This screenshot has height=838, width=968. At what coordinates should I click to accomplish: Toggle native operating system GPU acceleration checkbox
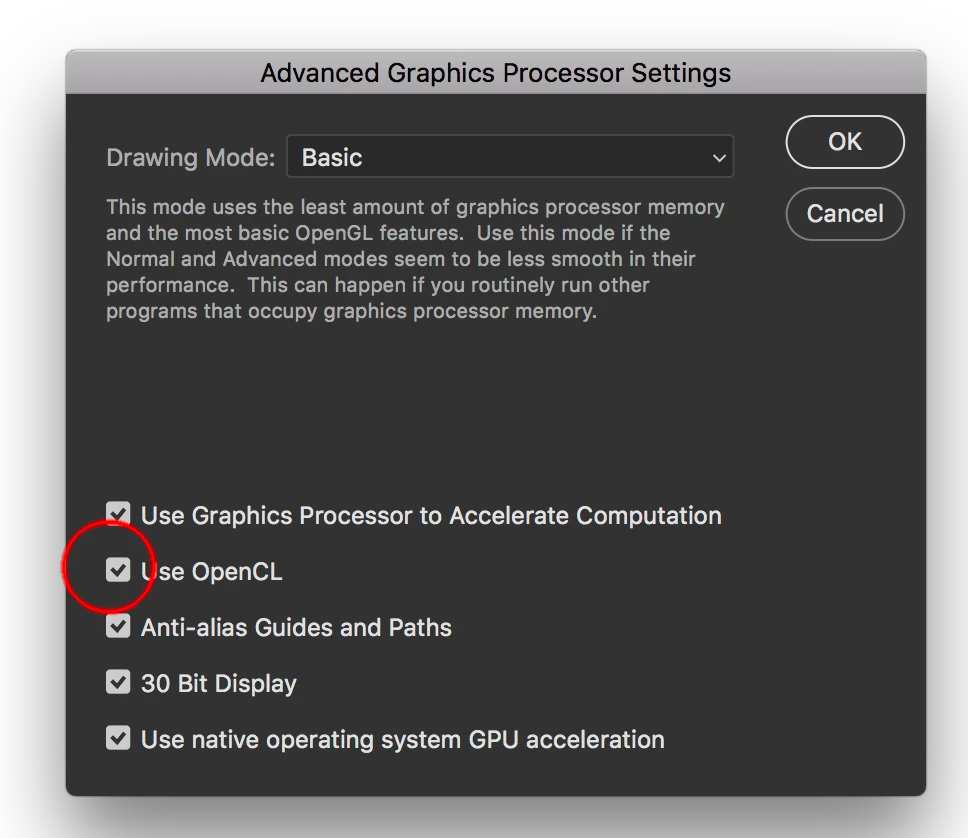pos(119,739)
